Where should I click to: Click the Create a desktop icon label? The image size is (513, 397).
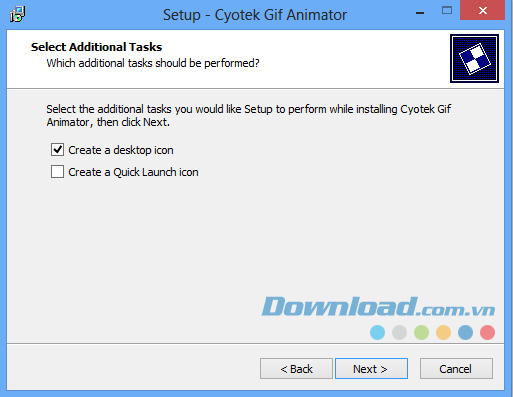[121, 150]
